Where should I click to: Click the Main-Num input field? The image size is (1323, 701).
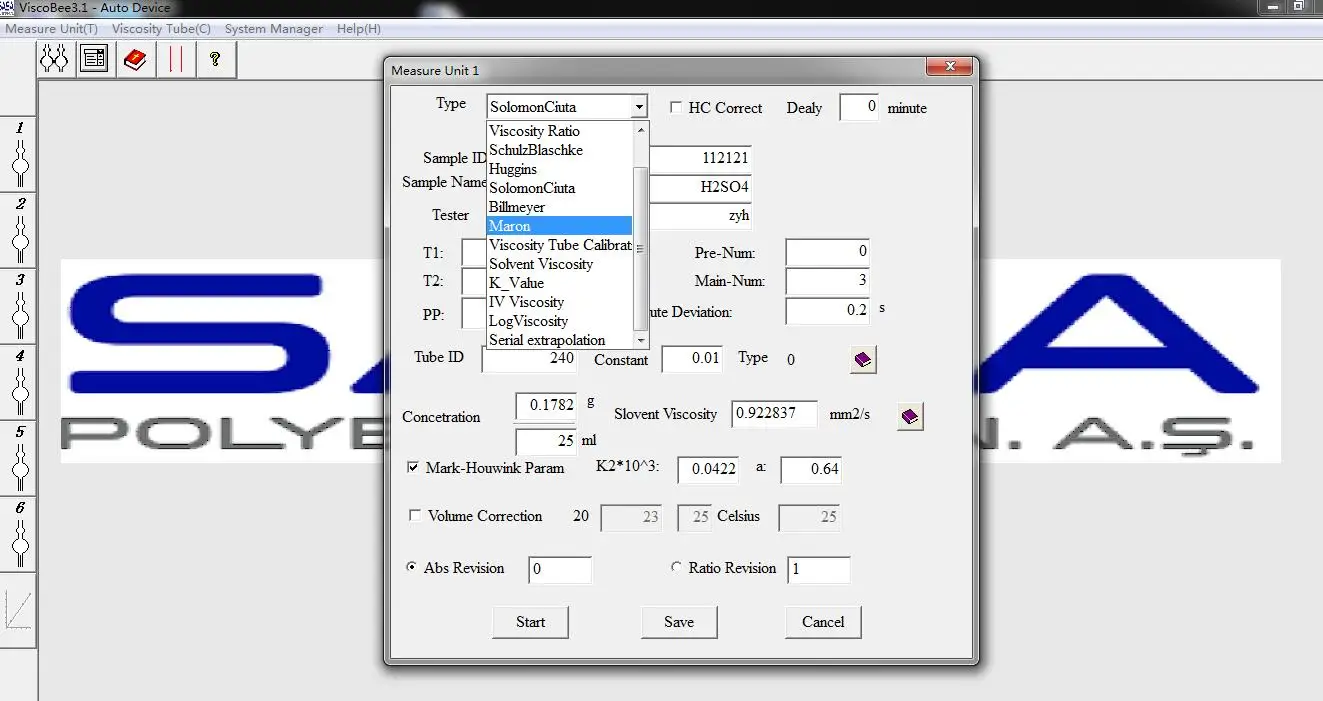coord(827,281)
